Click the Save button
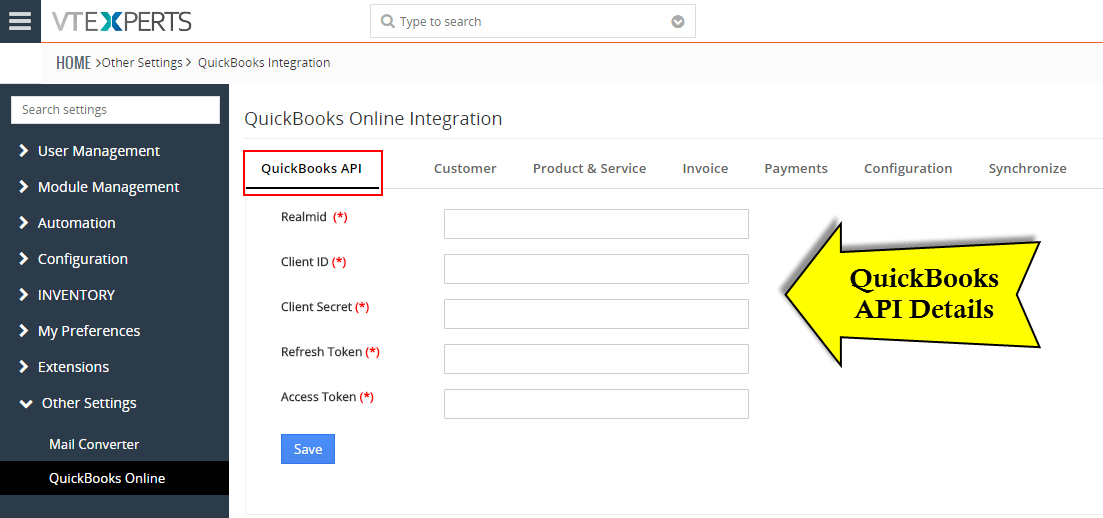The height and width of the screenshot is (518, 1103). (x=307, y=449)
